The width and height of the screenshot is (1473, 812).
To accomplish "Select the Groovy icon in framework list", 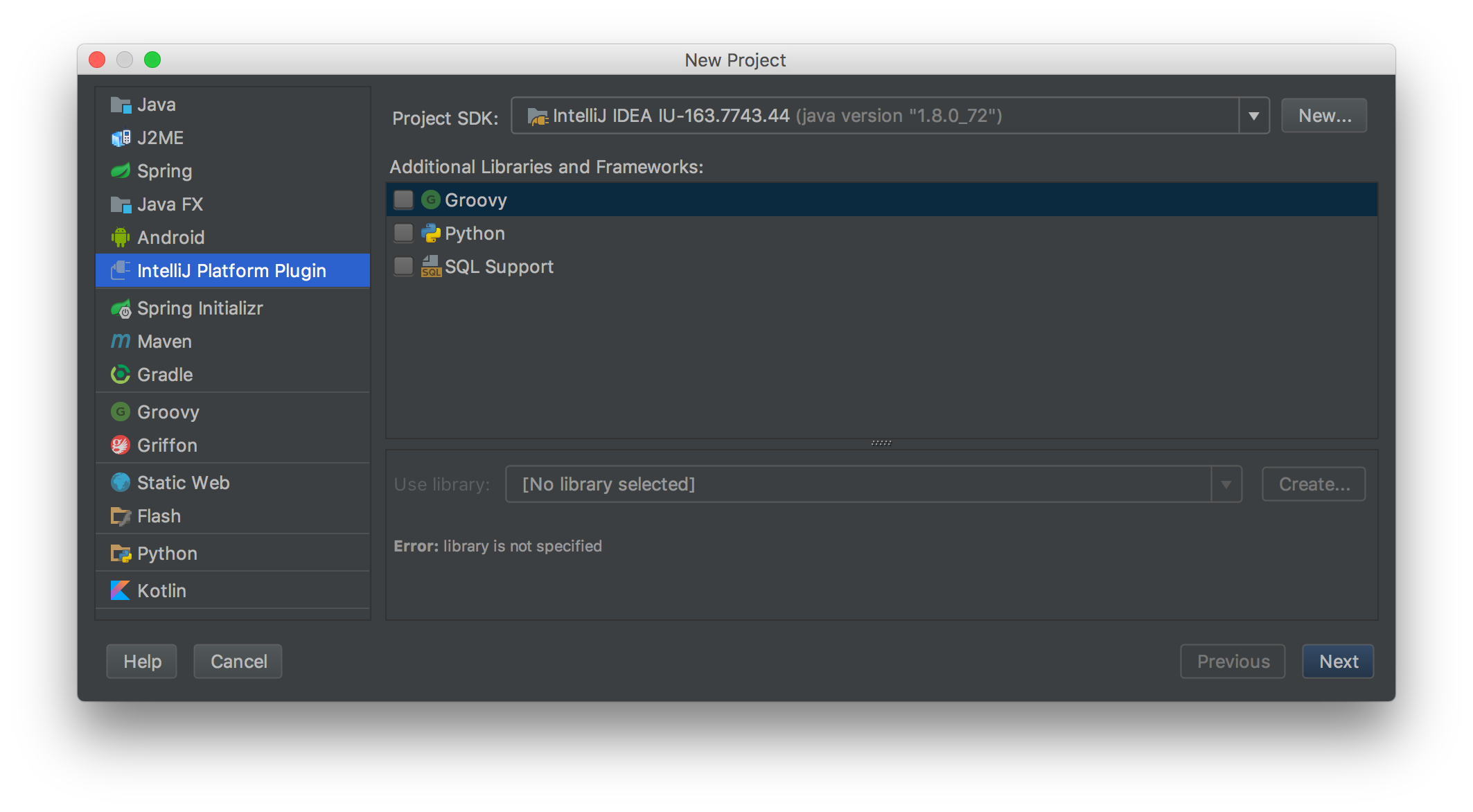I will tap(431, 200).
